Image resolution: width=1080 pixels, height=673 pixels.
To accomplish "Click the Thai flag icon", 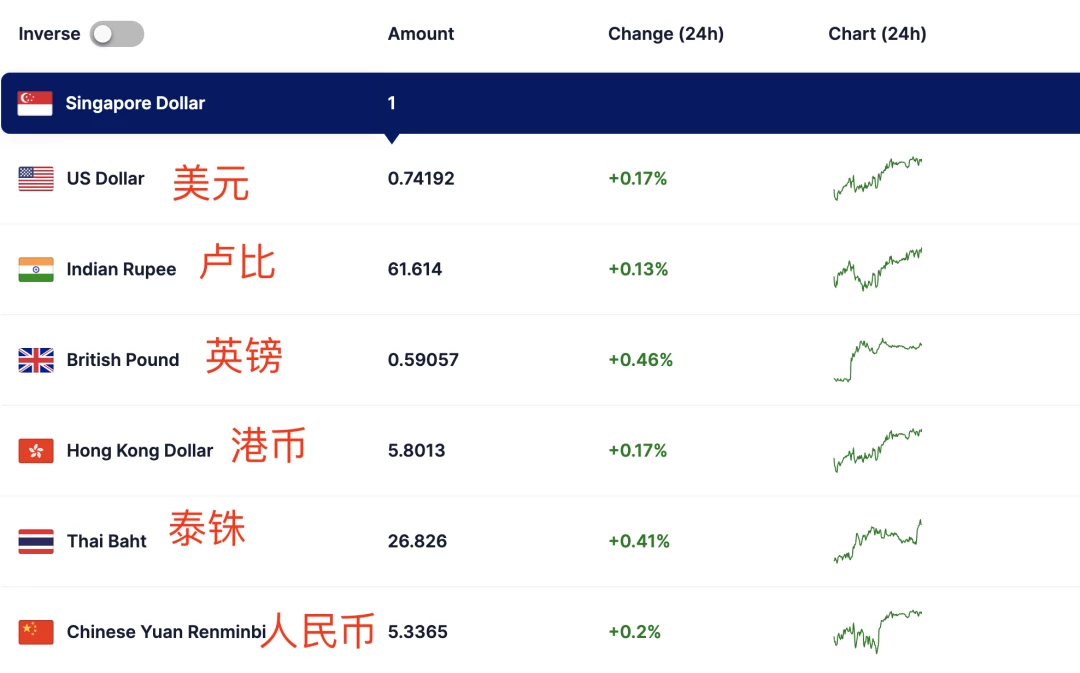I will [x=36, y=541].
